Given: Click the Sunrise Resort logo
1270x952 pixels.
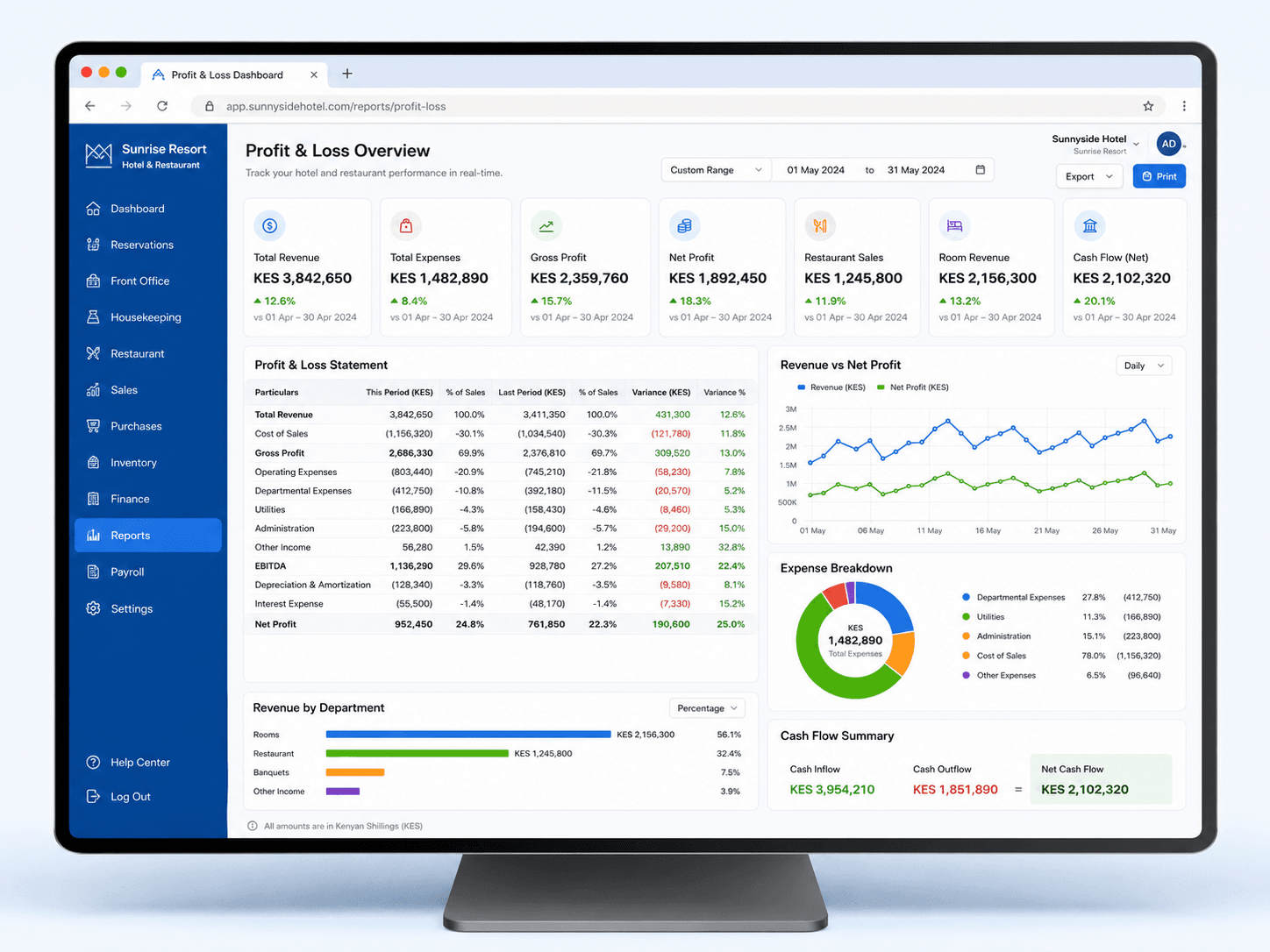Looking at the screenshot, I should click(99, 155).
